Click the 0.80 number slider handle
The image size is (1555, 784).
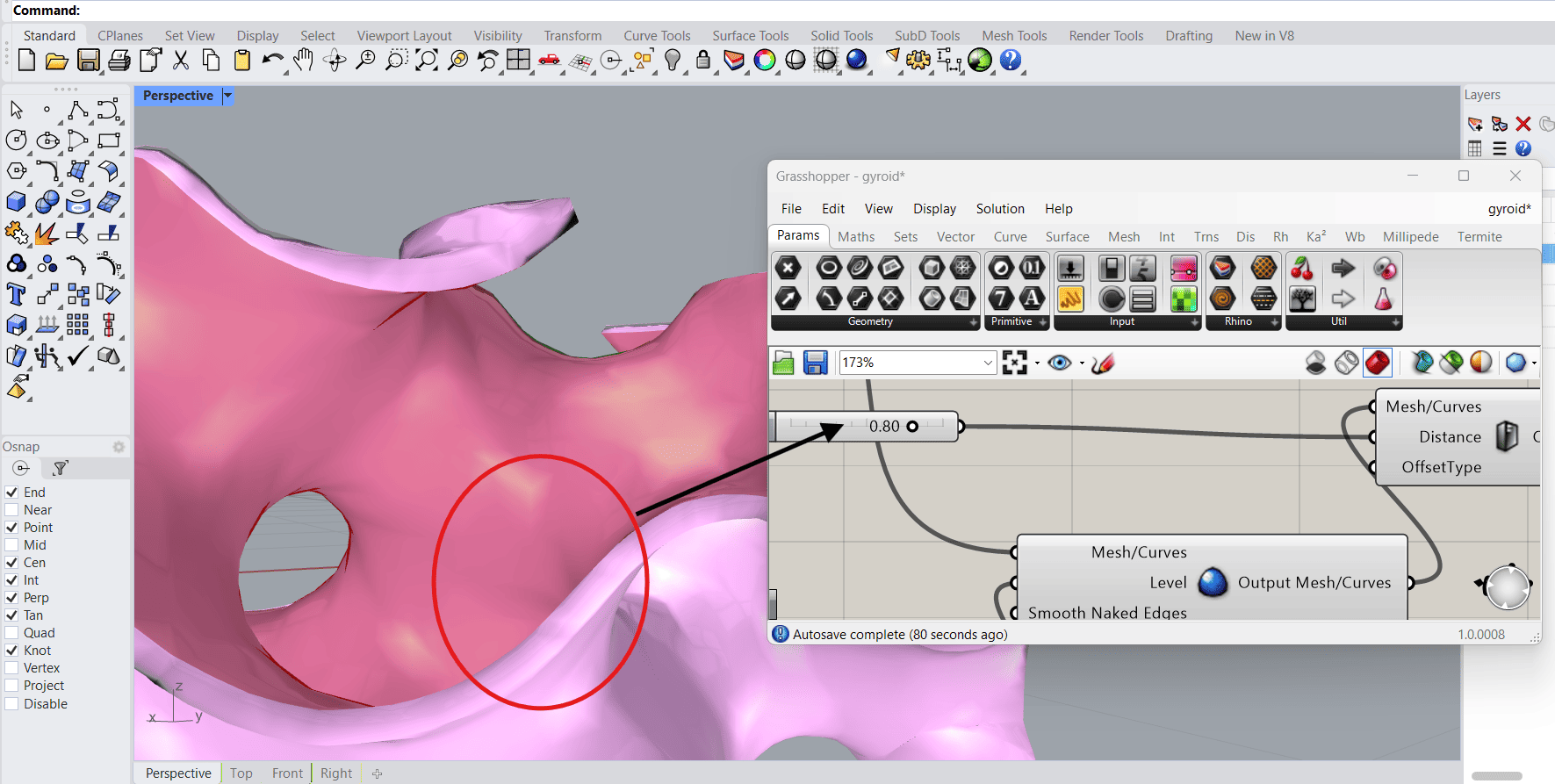tap(912, 427)
